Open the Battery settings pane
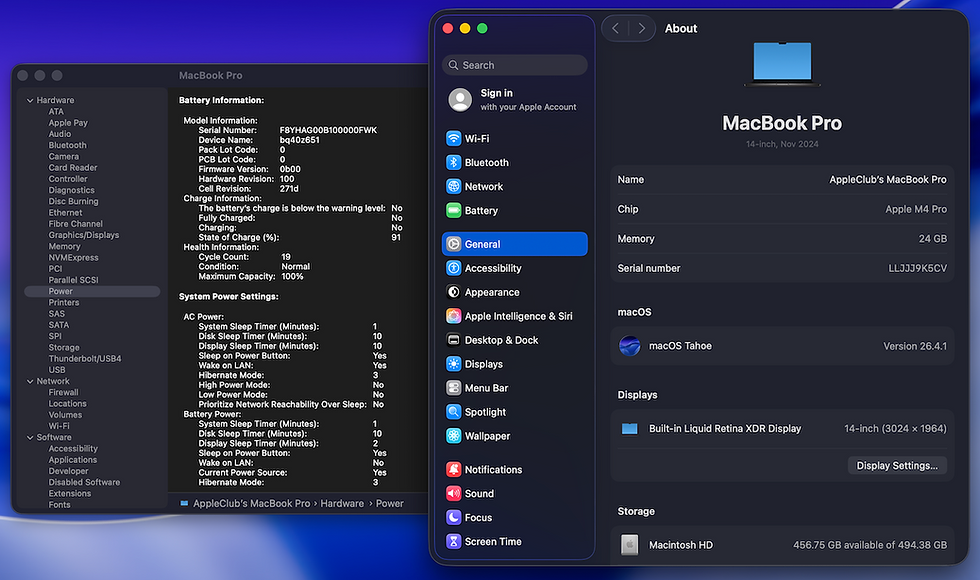The image size is (980, 580). [x=514, y=211]
